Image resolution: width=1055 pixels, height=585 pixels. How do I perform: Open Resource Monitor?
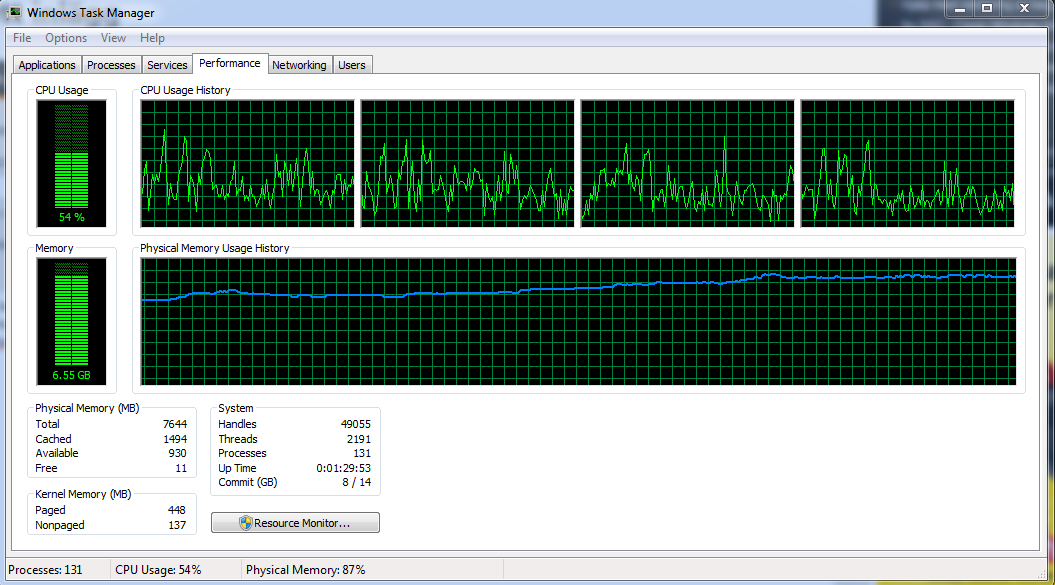pos(295,523)
